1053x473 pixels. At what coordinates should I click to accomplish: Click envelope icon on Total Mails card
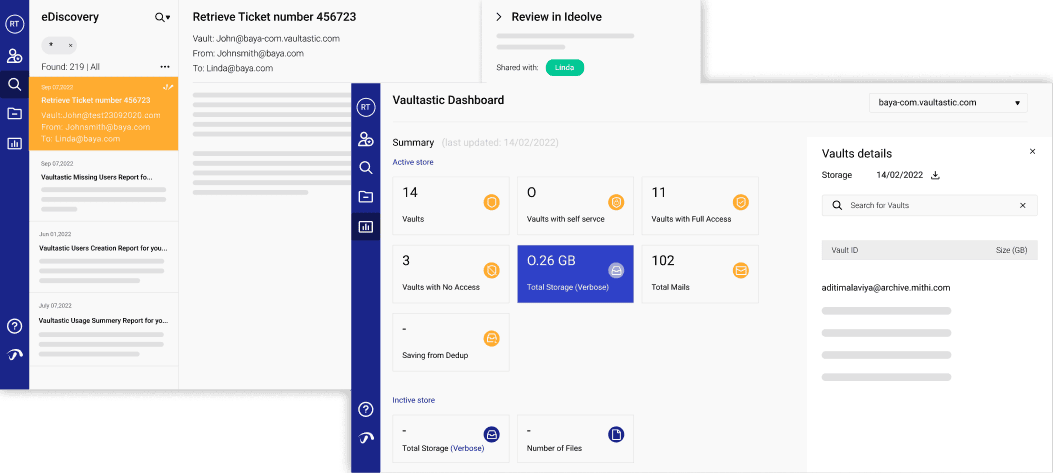click(x=741, y=270)
